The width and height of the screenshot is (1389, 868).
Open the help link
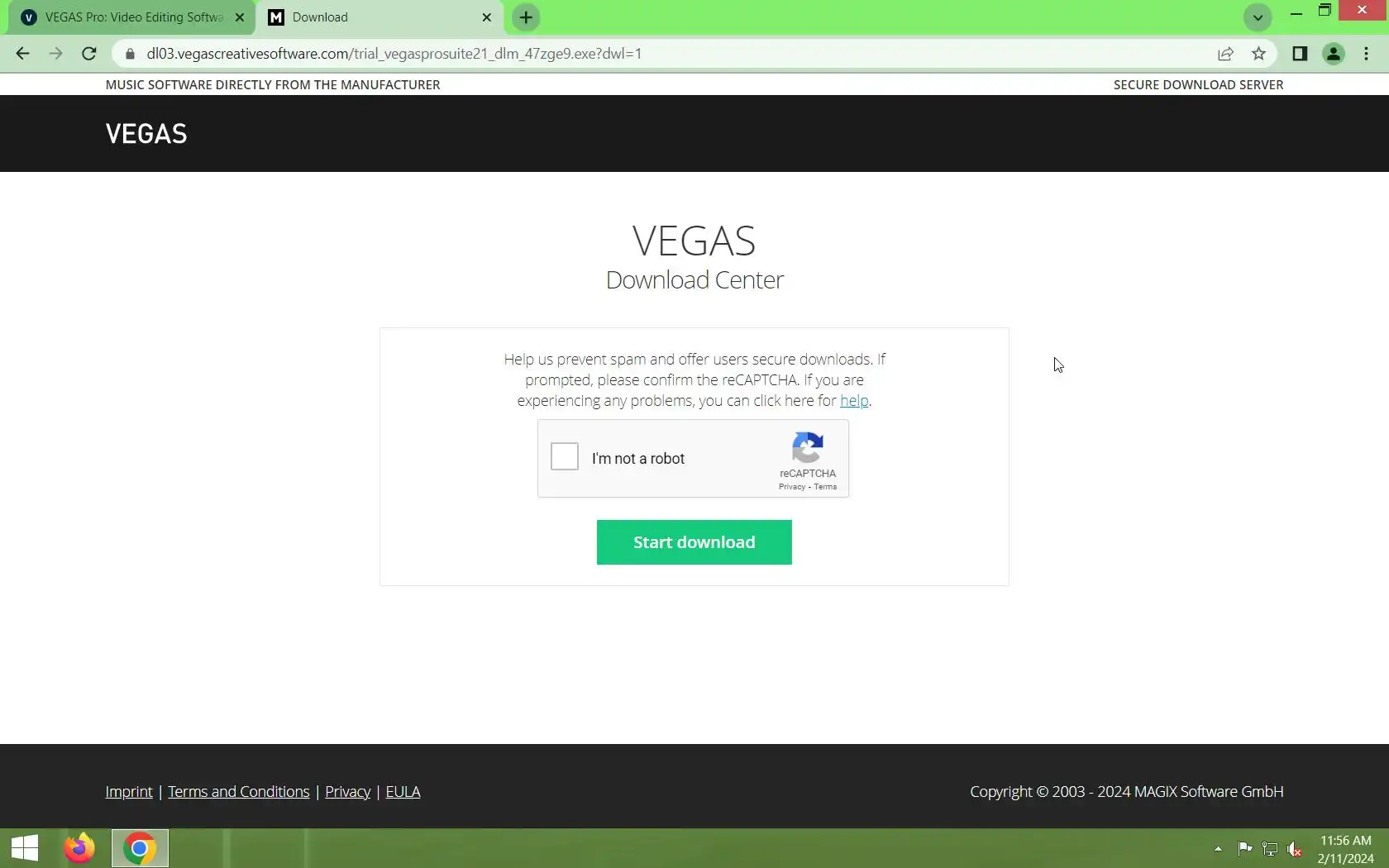pyautogui.click(x=854, y=401)
